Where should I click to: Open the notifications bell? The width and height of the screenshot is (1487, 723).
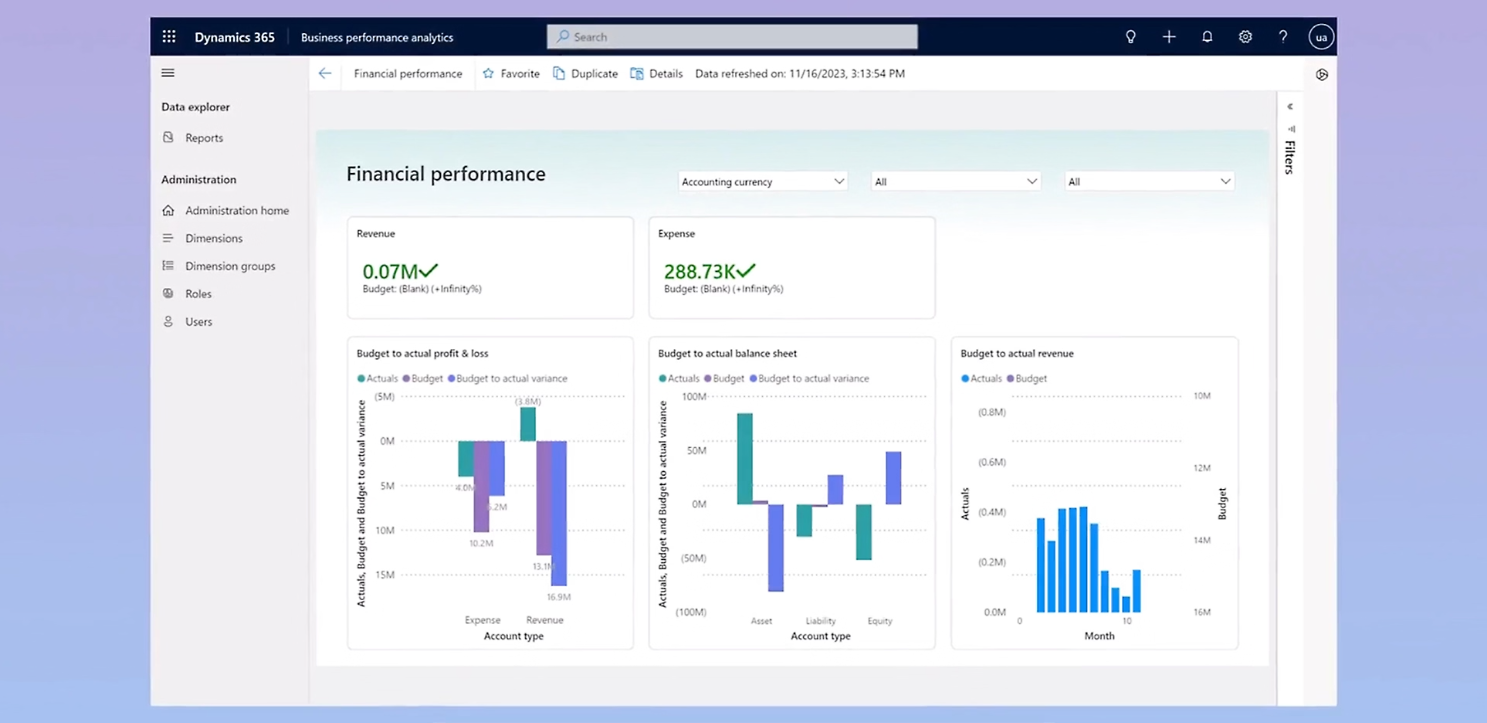tap(1207, 37)
